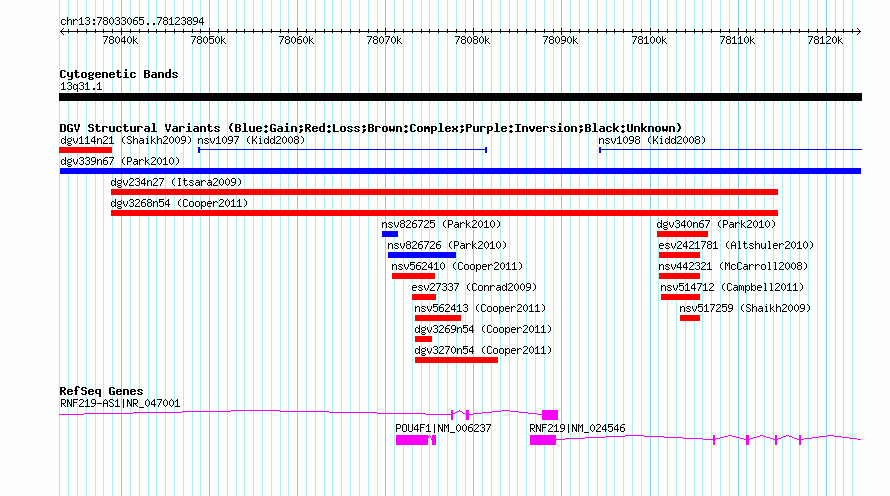Click the red dgv3270n54 loss bar
Viewport: 890px width, 496px height.
coord(456,360)
